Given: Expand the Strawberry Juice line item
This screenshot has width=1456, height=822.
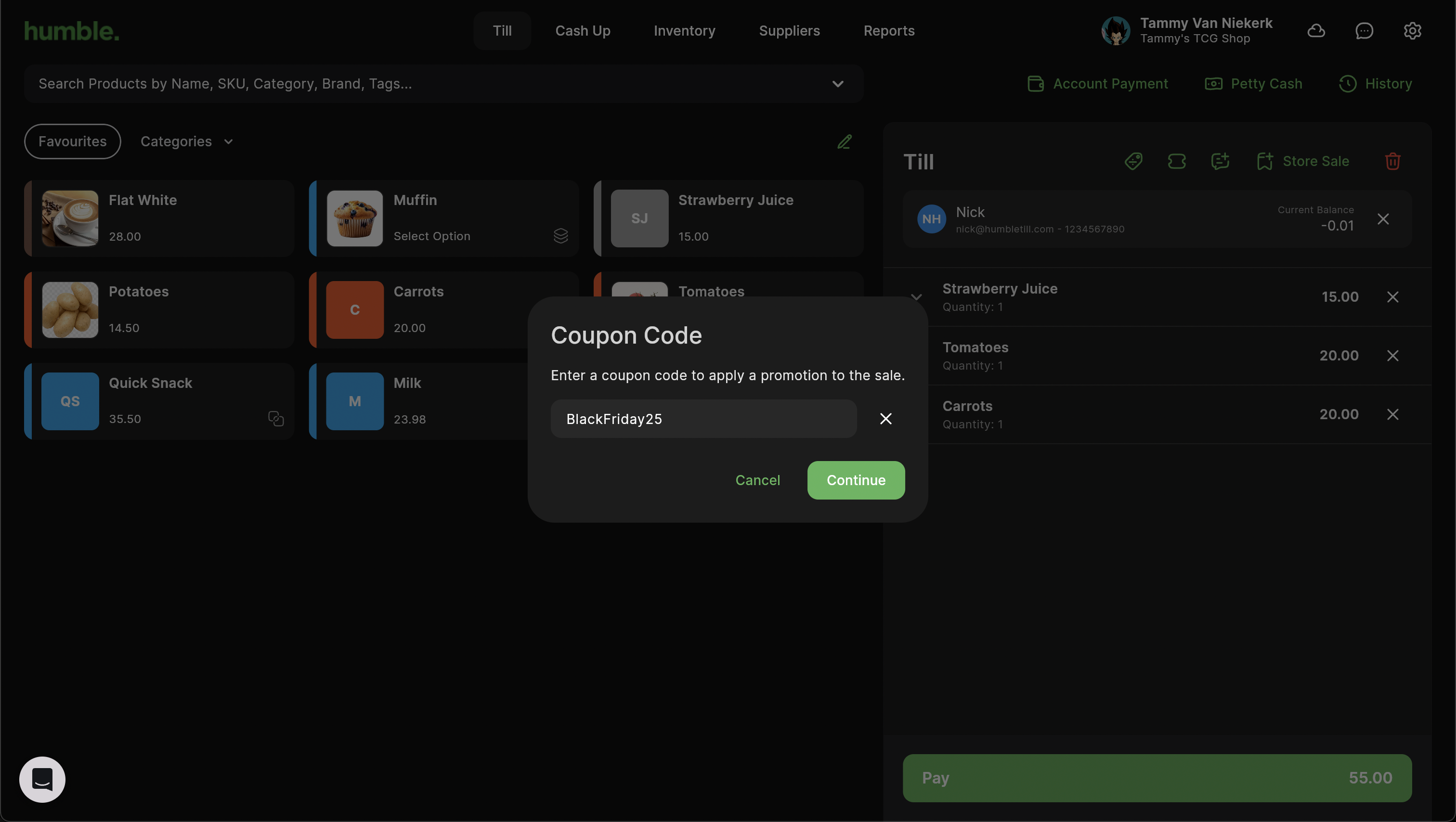Looking at the screenshot, I should [916, 296].
